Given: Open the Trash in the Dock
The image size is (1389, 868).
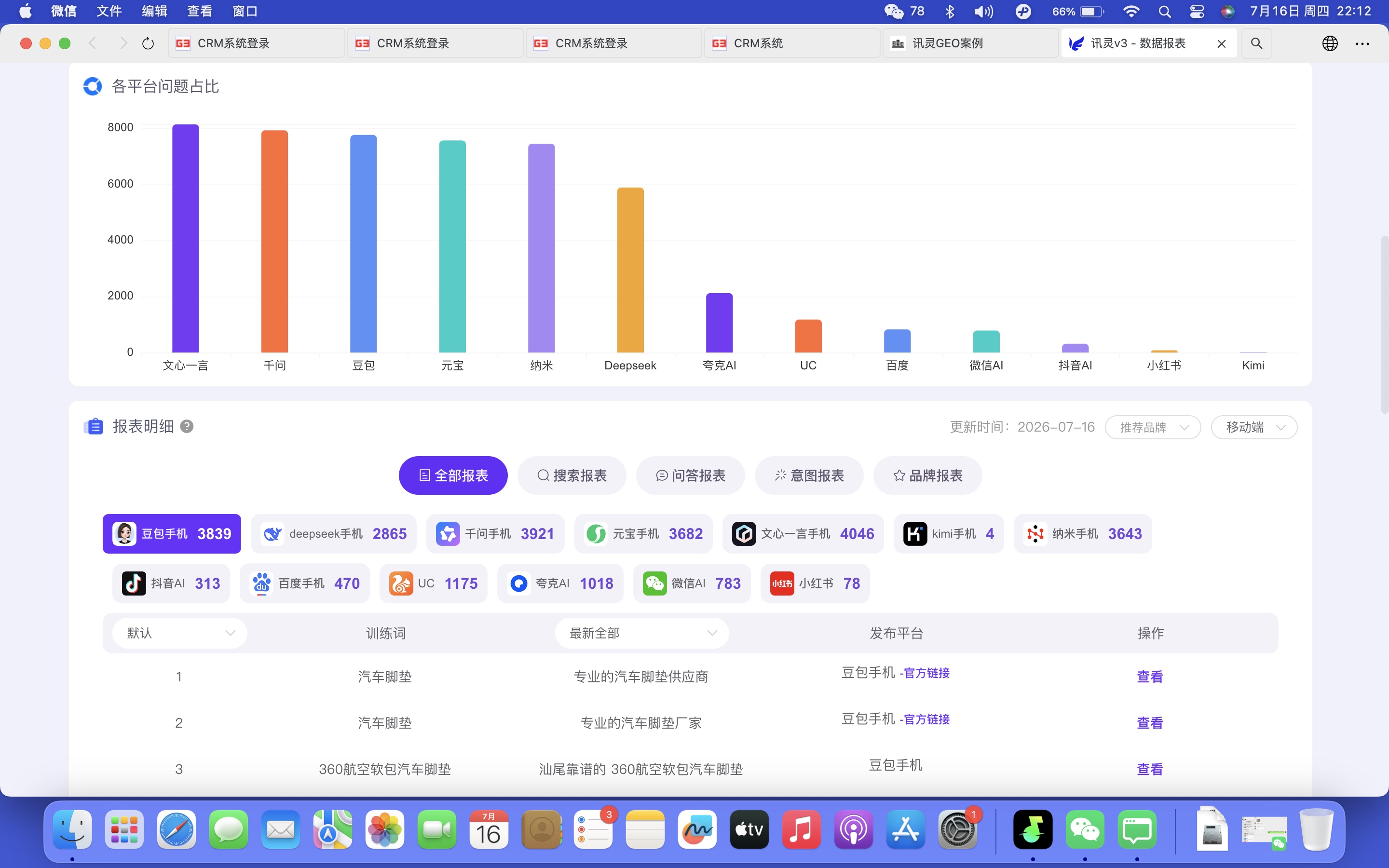Looking at the screenshot, I should (1317, 829).
